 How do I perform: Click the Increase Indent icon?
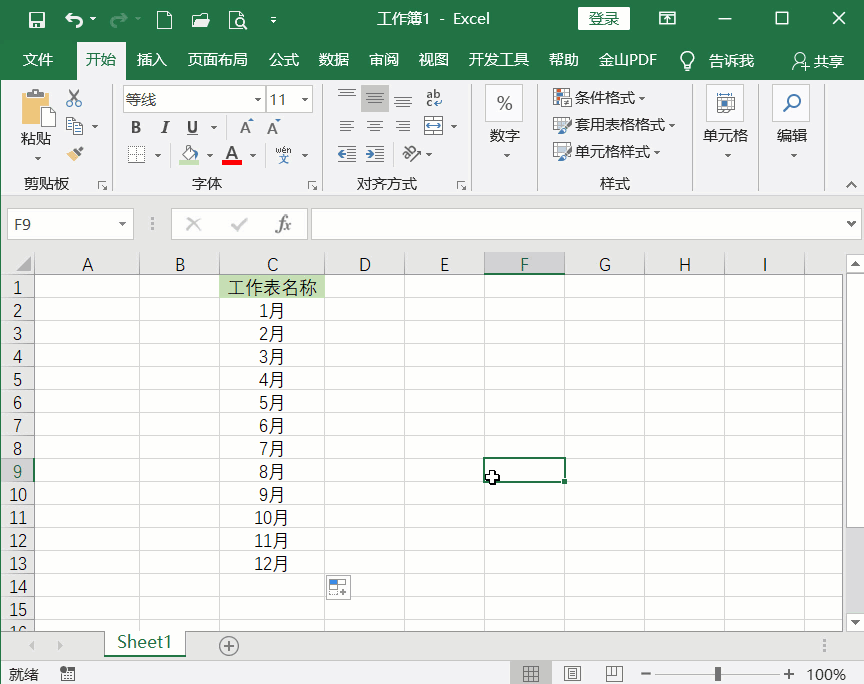(x=375, y=154)
